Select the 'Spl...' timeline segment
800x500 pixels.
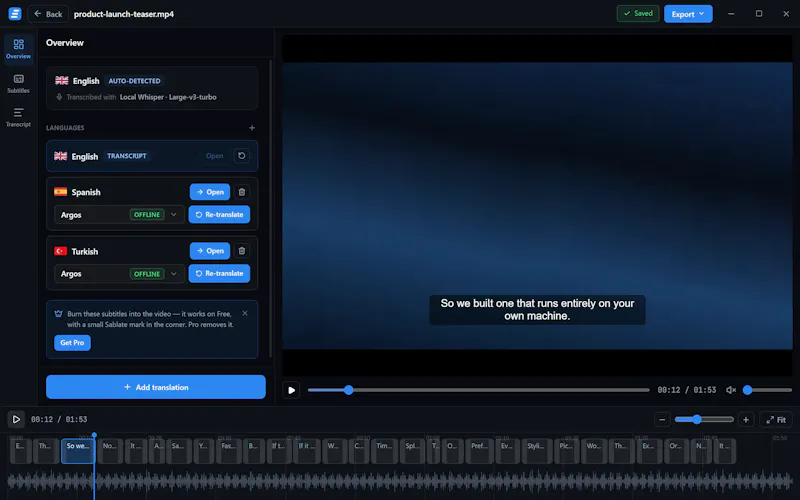(412, 451)
